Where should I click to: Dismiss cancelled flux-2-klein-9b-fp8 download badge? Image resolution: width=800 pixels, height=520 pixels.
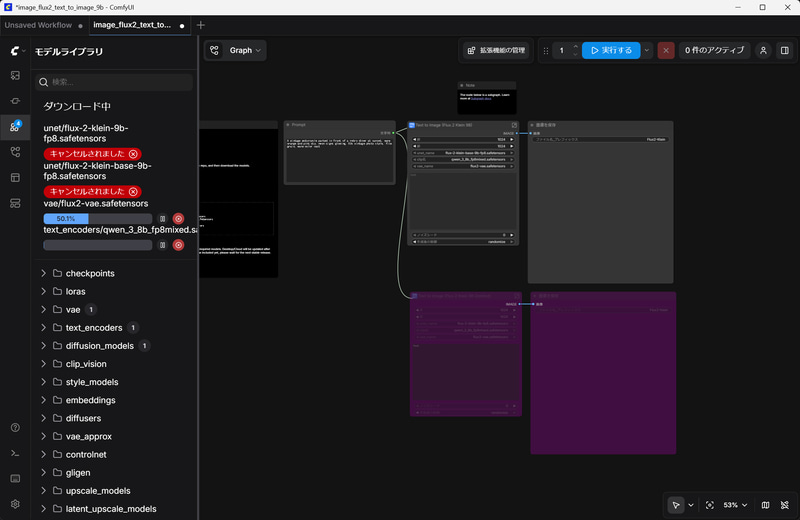click(x=133, y=154)
